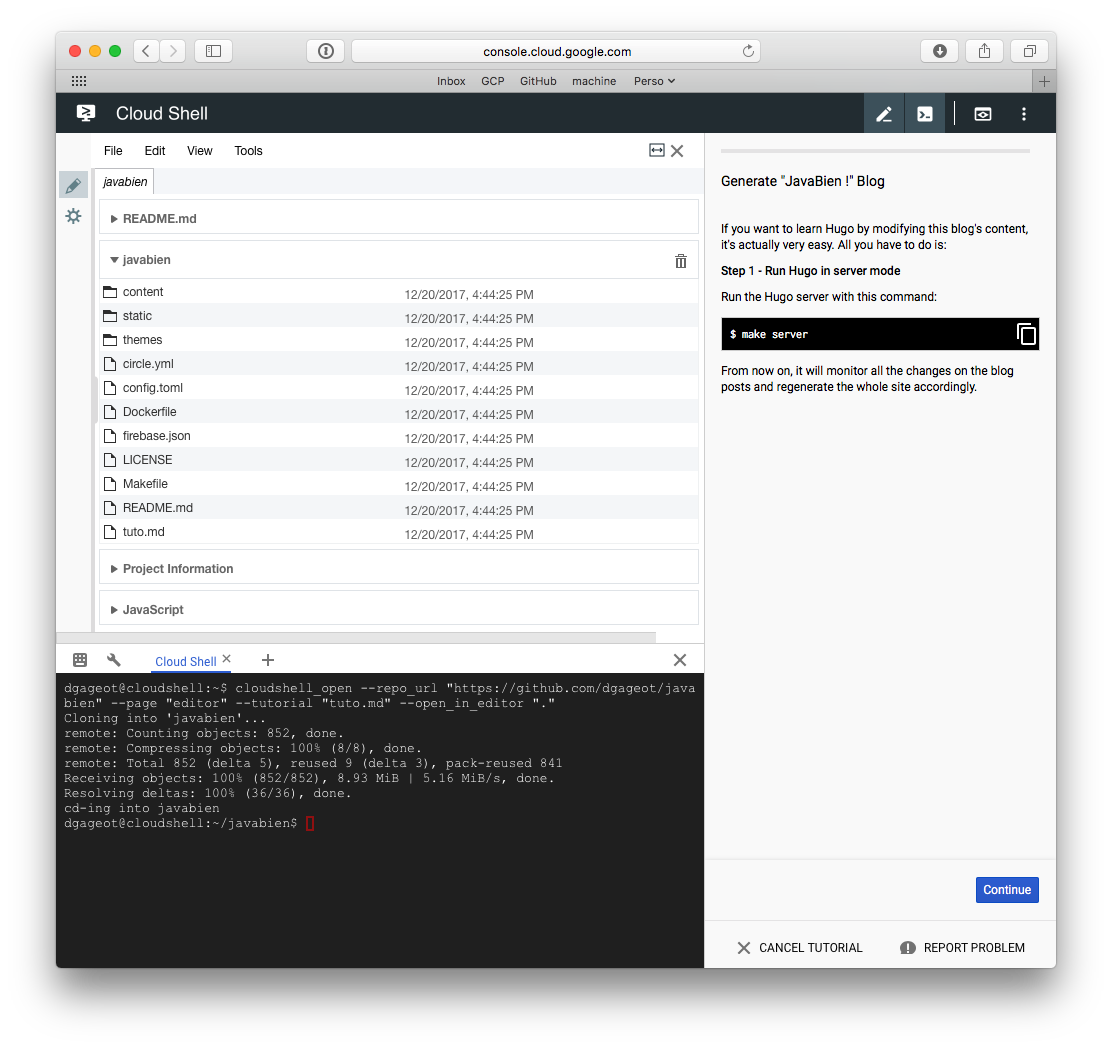The image size is (1112, 1048).
Task: Open settings gear in left sidebar
Action: click(73, 216)
